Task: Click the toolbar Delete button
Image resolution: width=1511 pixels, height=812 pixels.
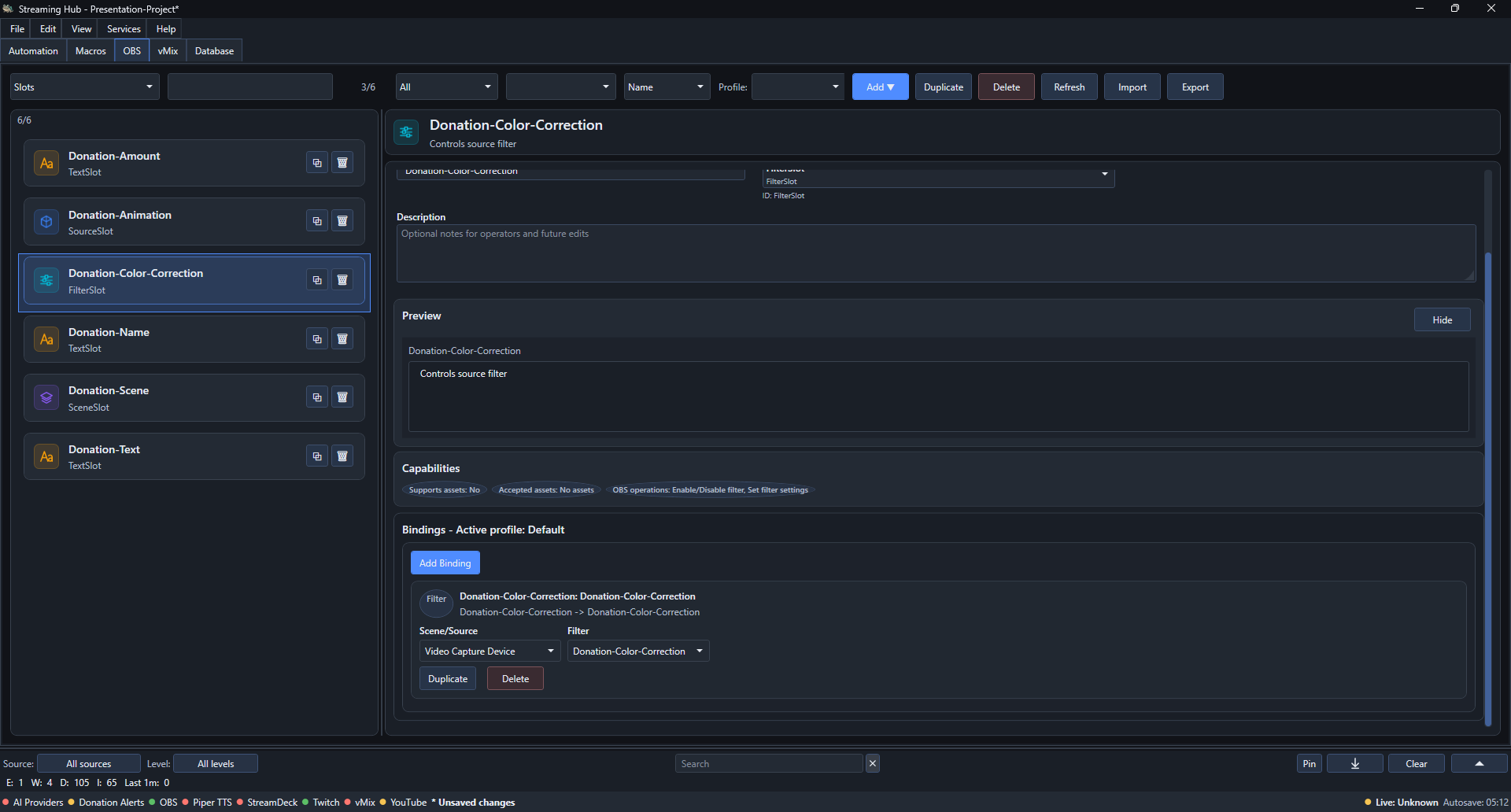Action: pos(1007,87)
